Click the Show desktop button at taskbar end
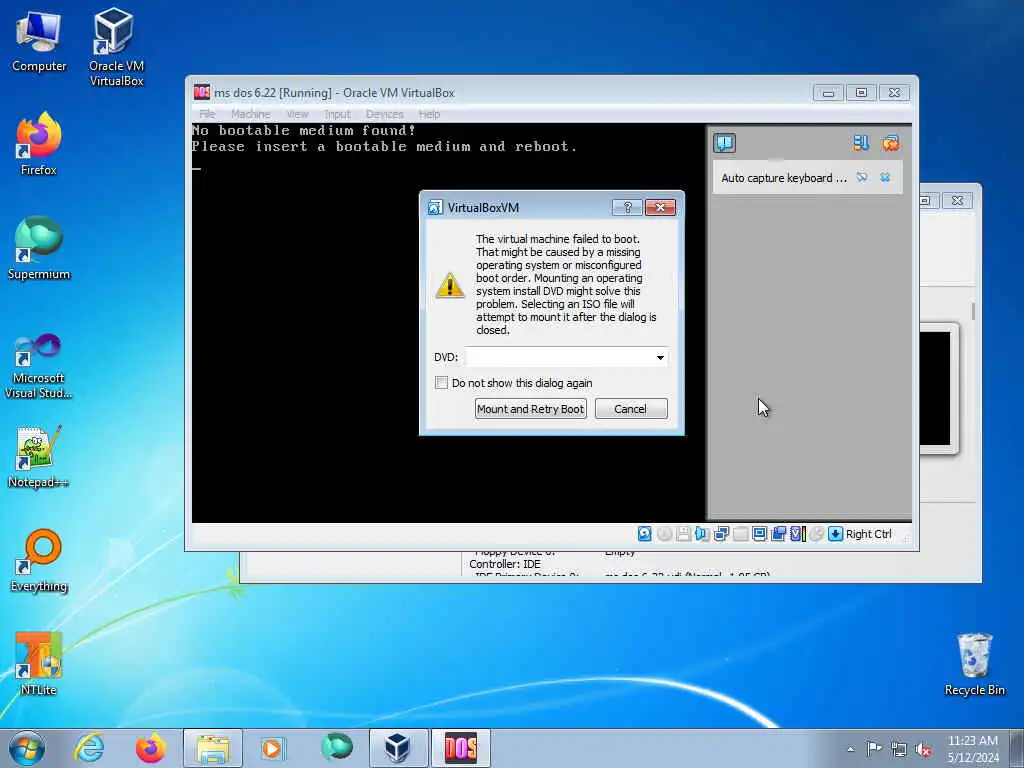 pyautogui.click(x=1017, y=748)
